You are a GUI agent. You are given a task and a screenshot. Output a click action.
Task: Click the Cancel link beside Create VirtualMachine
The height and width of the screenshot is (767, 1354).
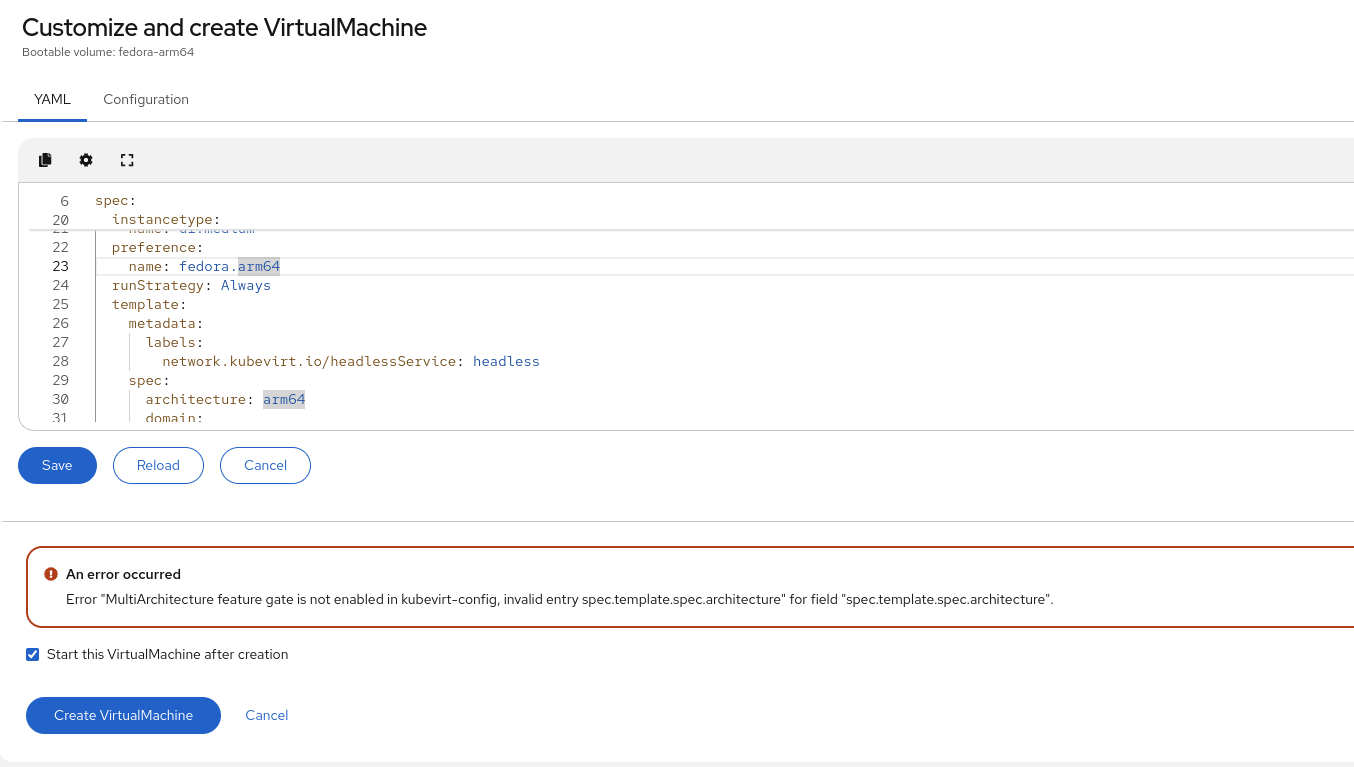(267, 715)
